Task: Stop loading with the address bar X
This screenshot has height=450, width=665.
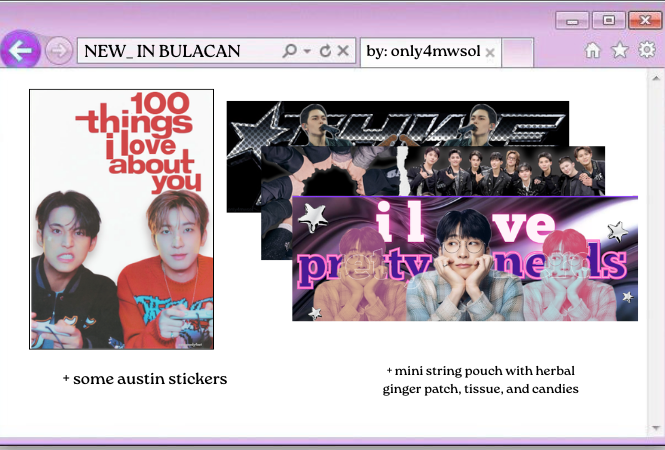Action: pyautogui.click(x=343, y=50)
